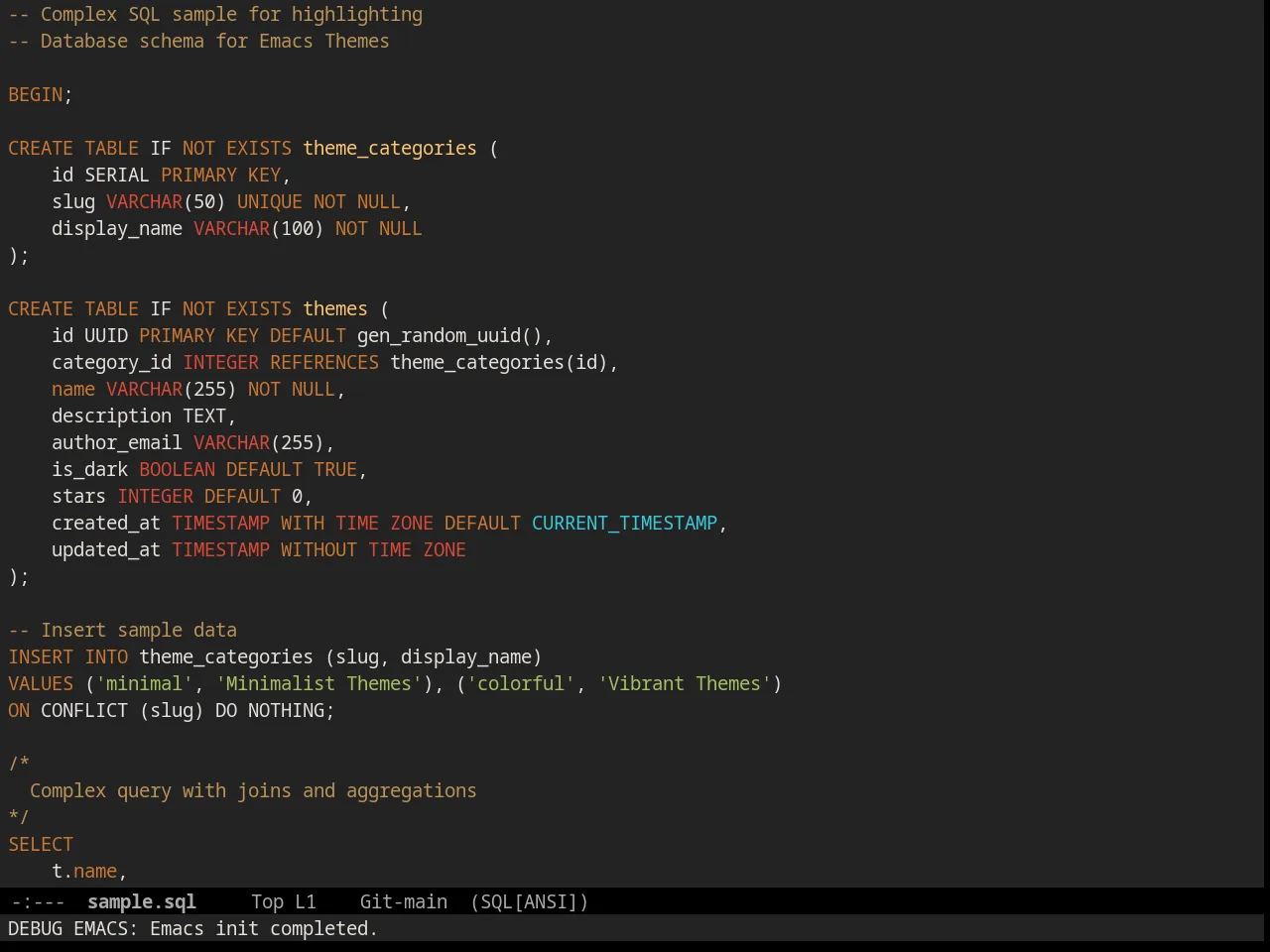
Task: Click the Top position indicator in mode line
Action: pyautogui.click(x=267, y=901)
